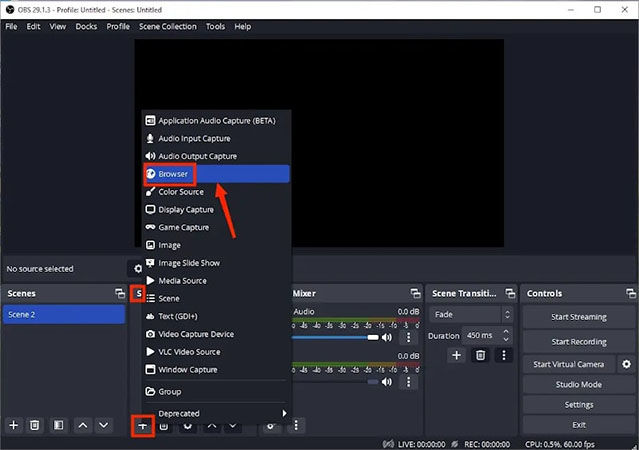Viewport: 639px width, 450px height.
Task: Click the add source plus icon
Action: point(143,426)
